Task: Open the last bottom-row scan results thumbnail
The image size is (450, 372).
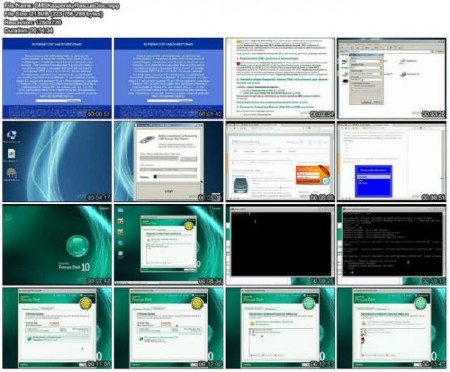Action: 392,328
